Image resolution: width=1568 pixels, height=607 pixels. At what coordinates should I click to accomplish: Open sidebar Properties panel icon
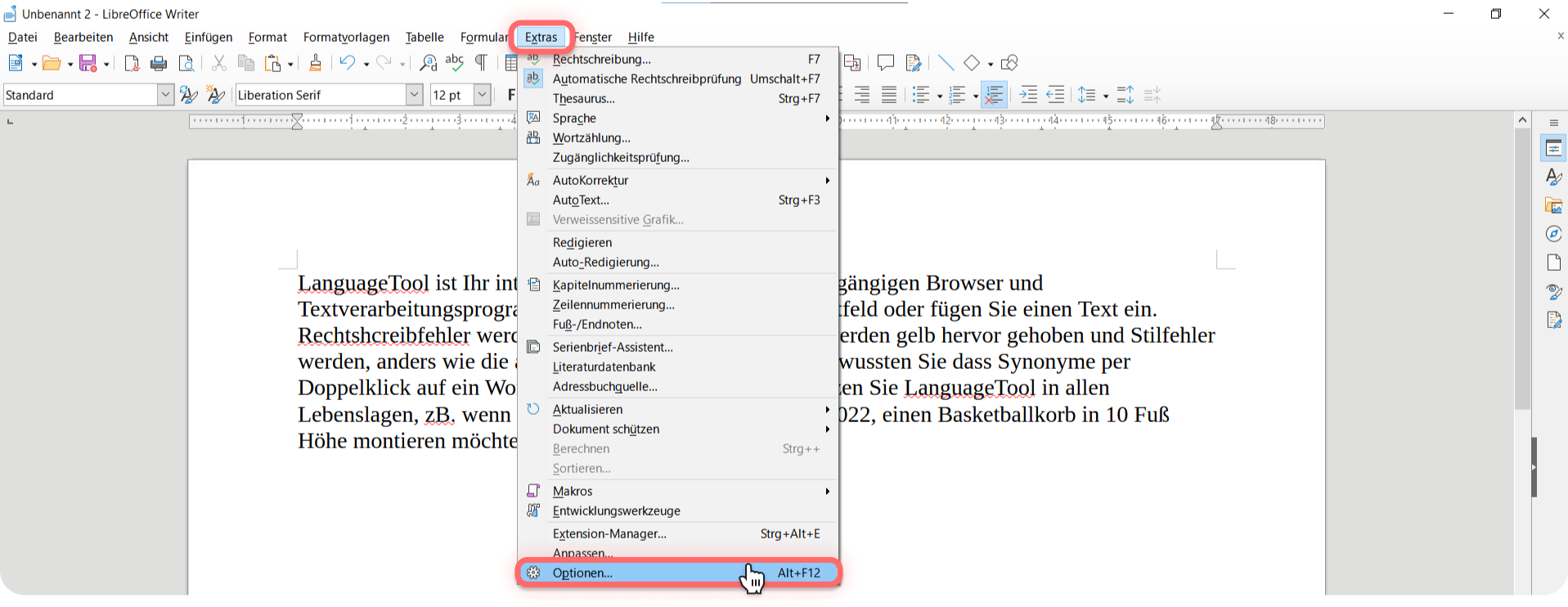pyautogui.click(x=1554, y=148)
